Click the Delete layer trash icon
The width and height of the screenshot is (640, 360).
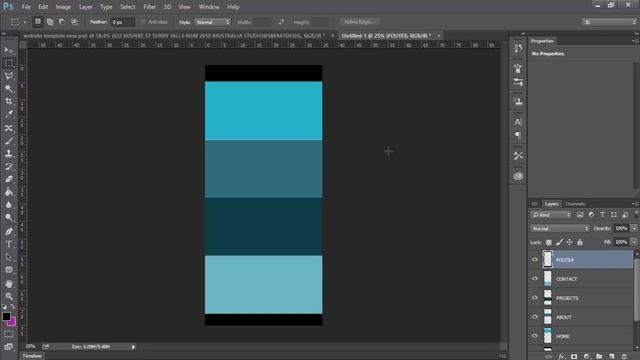coord(624,357)
